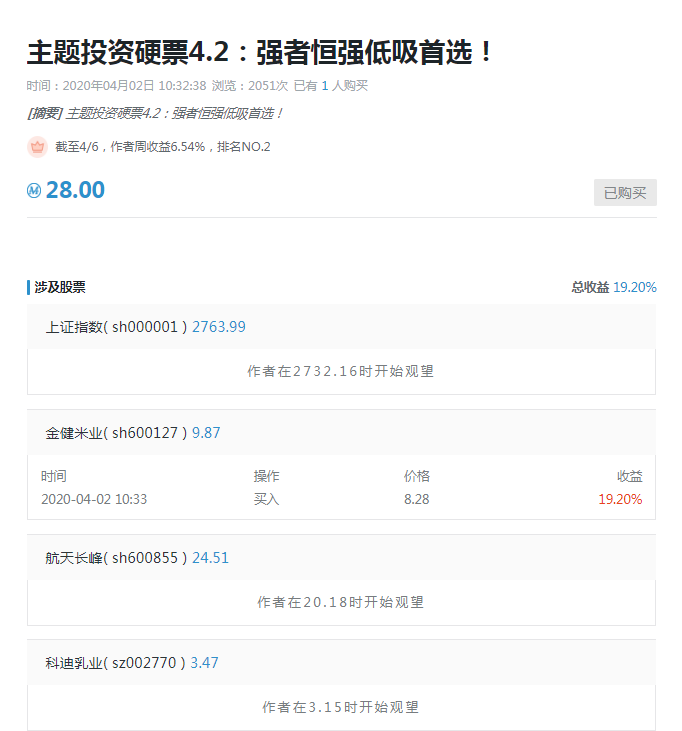Click the 航天长峰 price 24.51
Image resolution: width=682 pixels, height=731 pixels.
pyautogui.click(x=210, y=558)
